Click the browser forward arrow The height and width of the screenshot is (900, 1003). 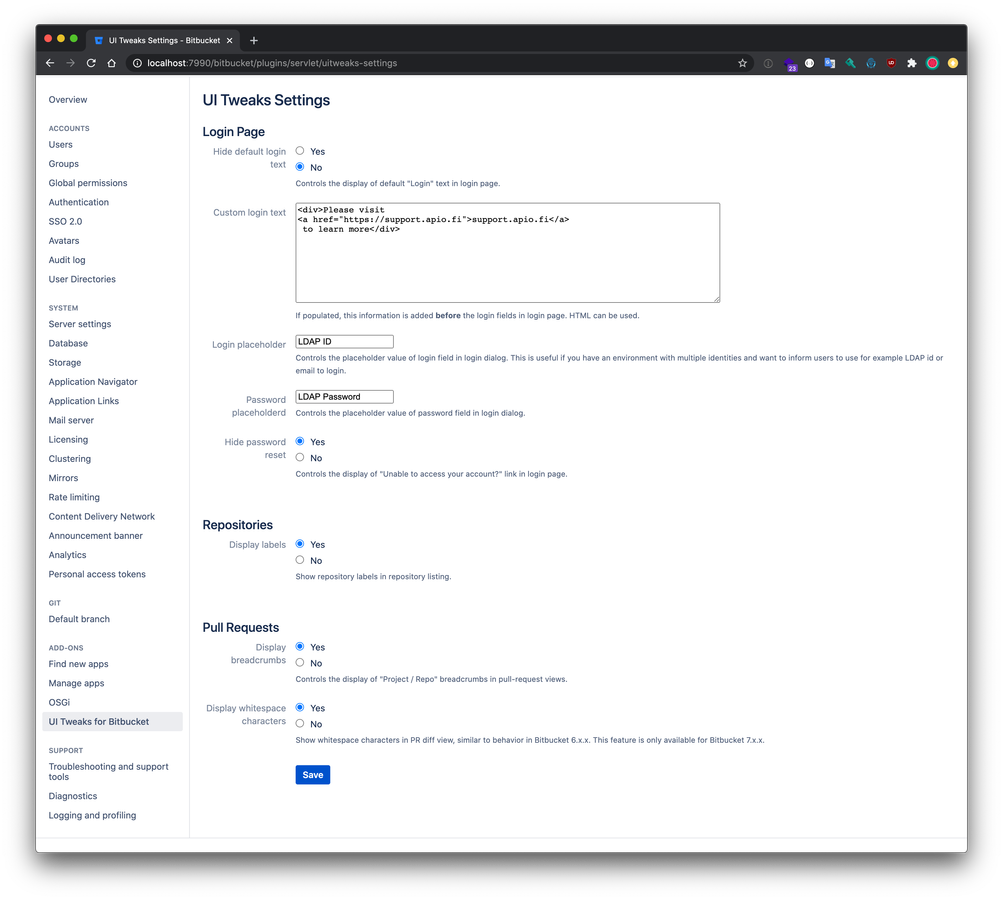(x=70, y=63)
